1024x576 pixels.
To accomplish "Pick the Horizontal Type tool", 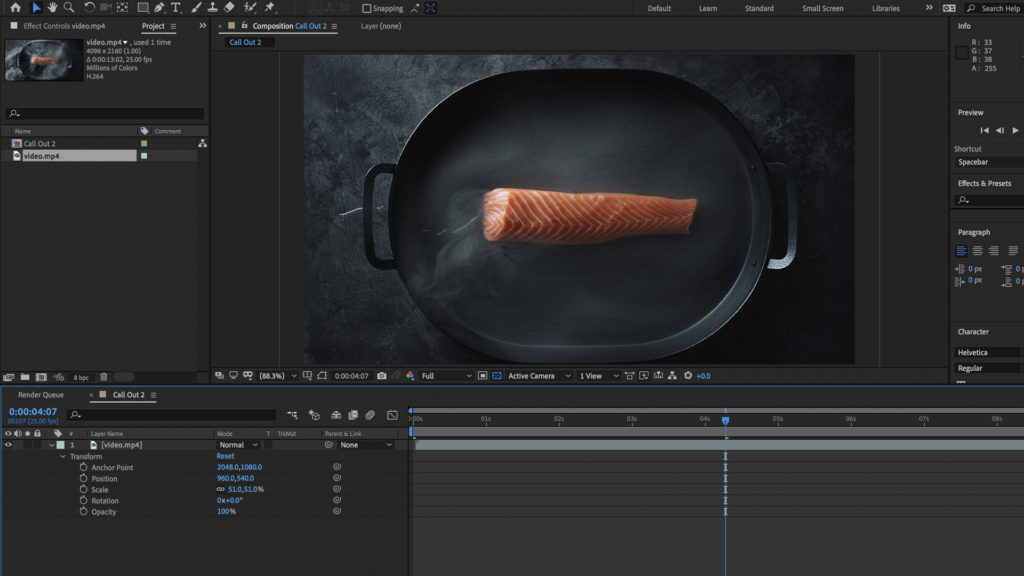I will 176,8.
